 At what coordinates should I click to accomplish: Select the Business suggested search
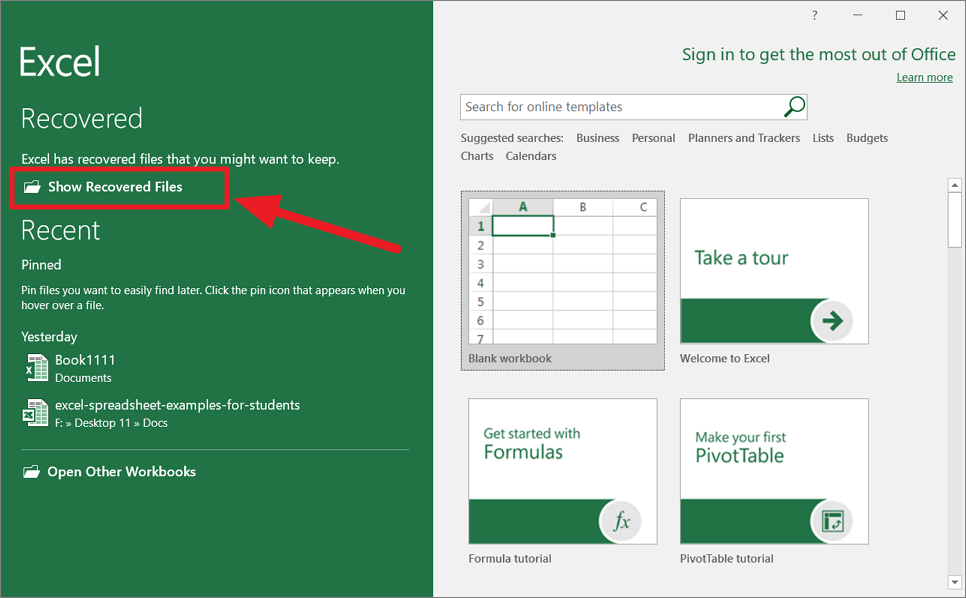(598, 138)
